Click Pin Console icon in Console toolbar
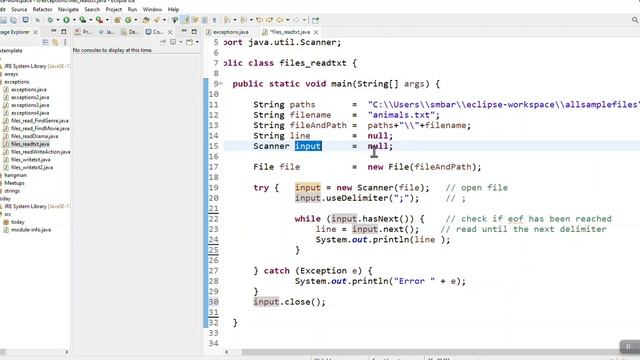The image size is (640, 360). click(163, 42)
